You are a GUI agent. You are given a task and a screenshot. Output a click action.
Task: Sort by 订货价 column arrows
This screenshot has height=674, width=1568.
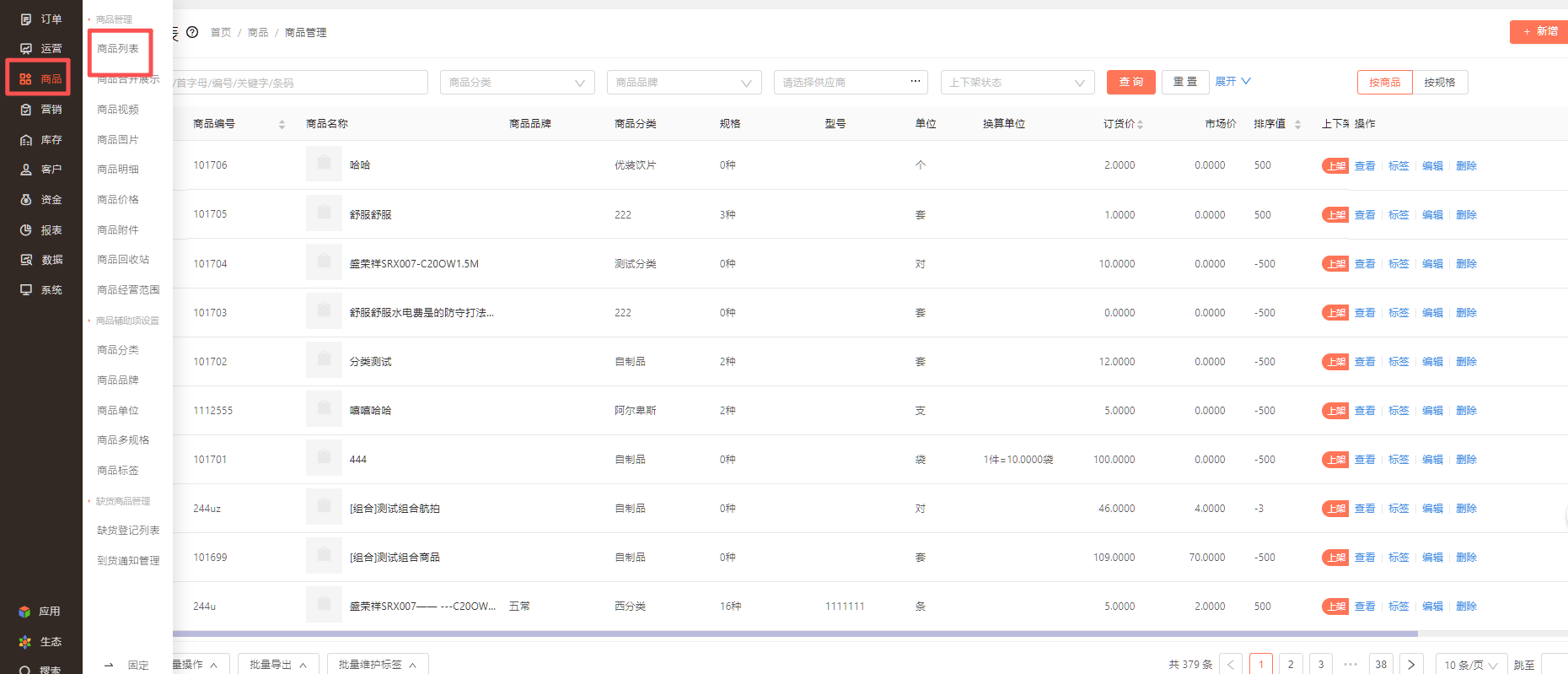coord(1141,124)
